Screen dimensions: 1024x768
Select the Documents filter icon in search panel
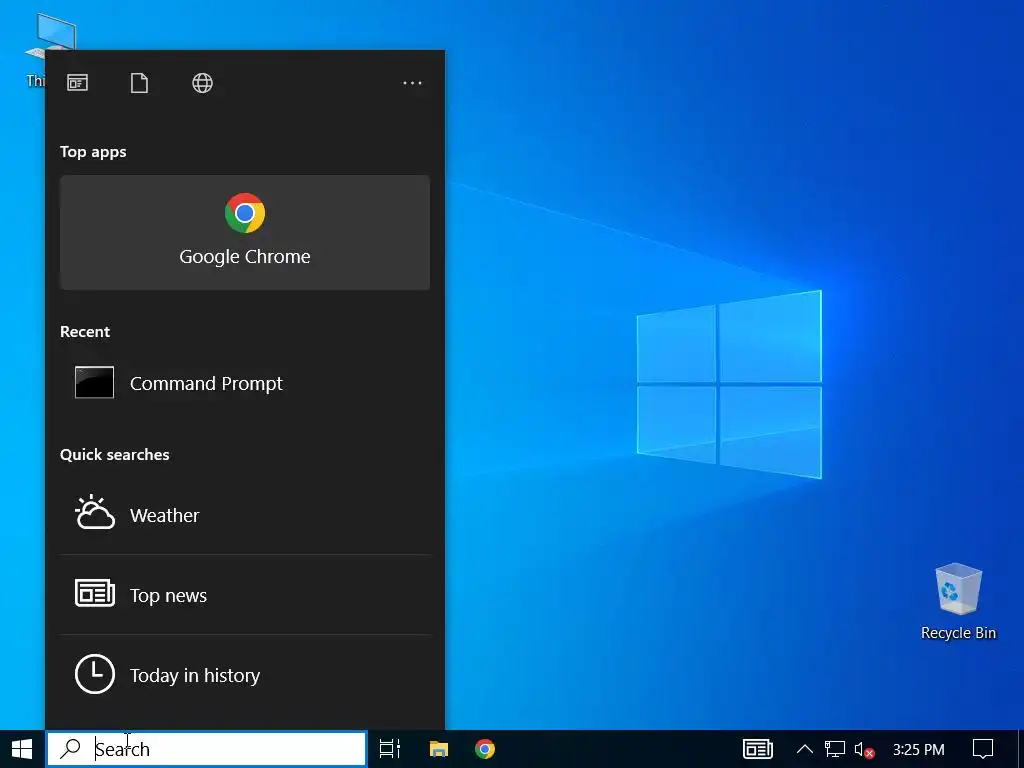pos(139,83)
